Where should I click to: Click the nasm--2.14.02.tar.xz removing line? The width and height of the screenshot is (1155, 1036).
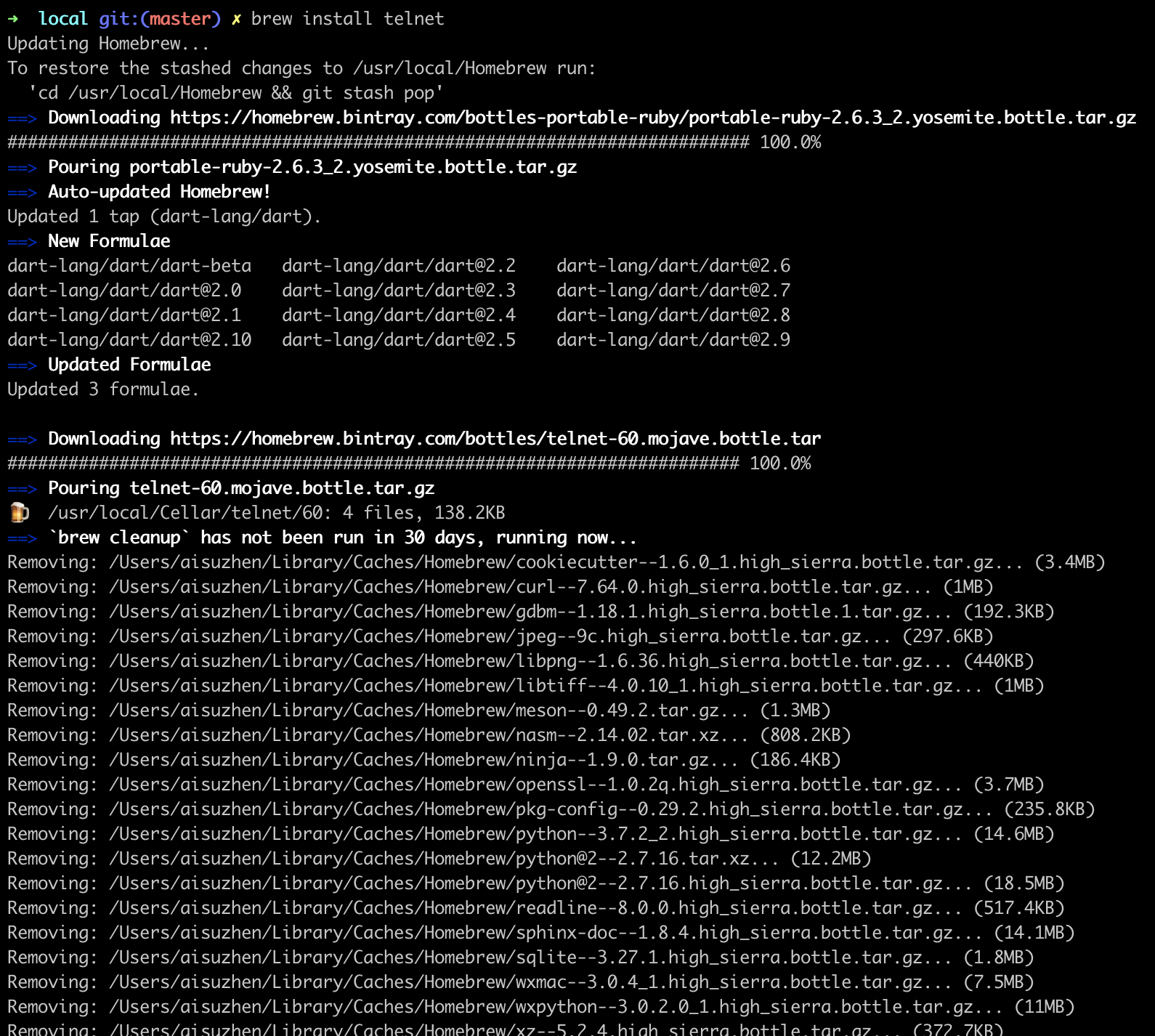coord(429,735)
